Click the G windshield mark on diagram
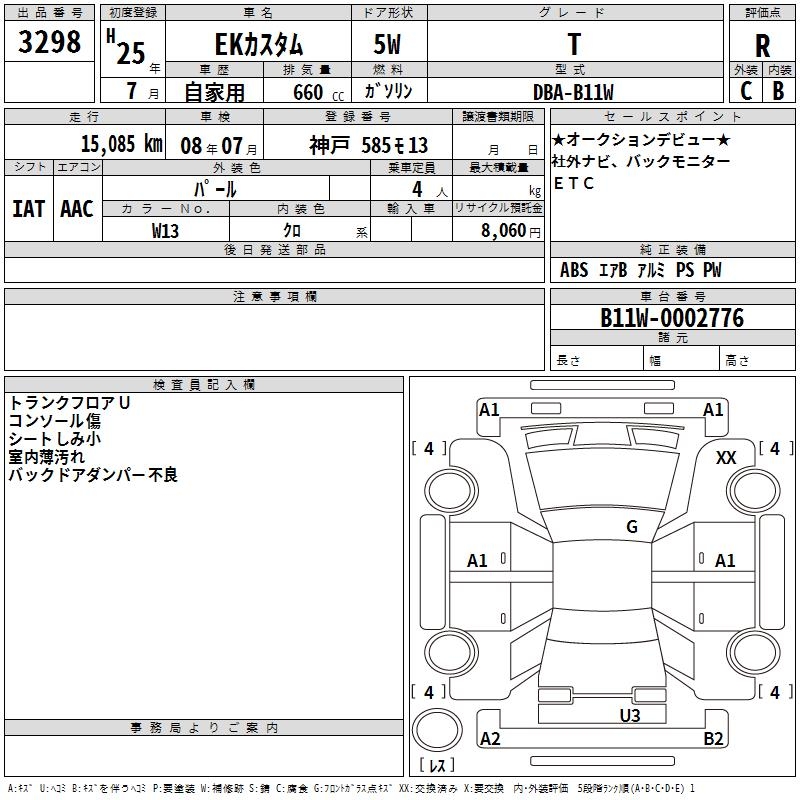This screenshot has height=800, width=800. (x=632, y=526)
